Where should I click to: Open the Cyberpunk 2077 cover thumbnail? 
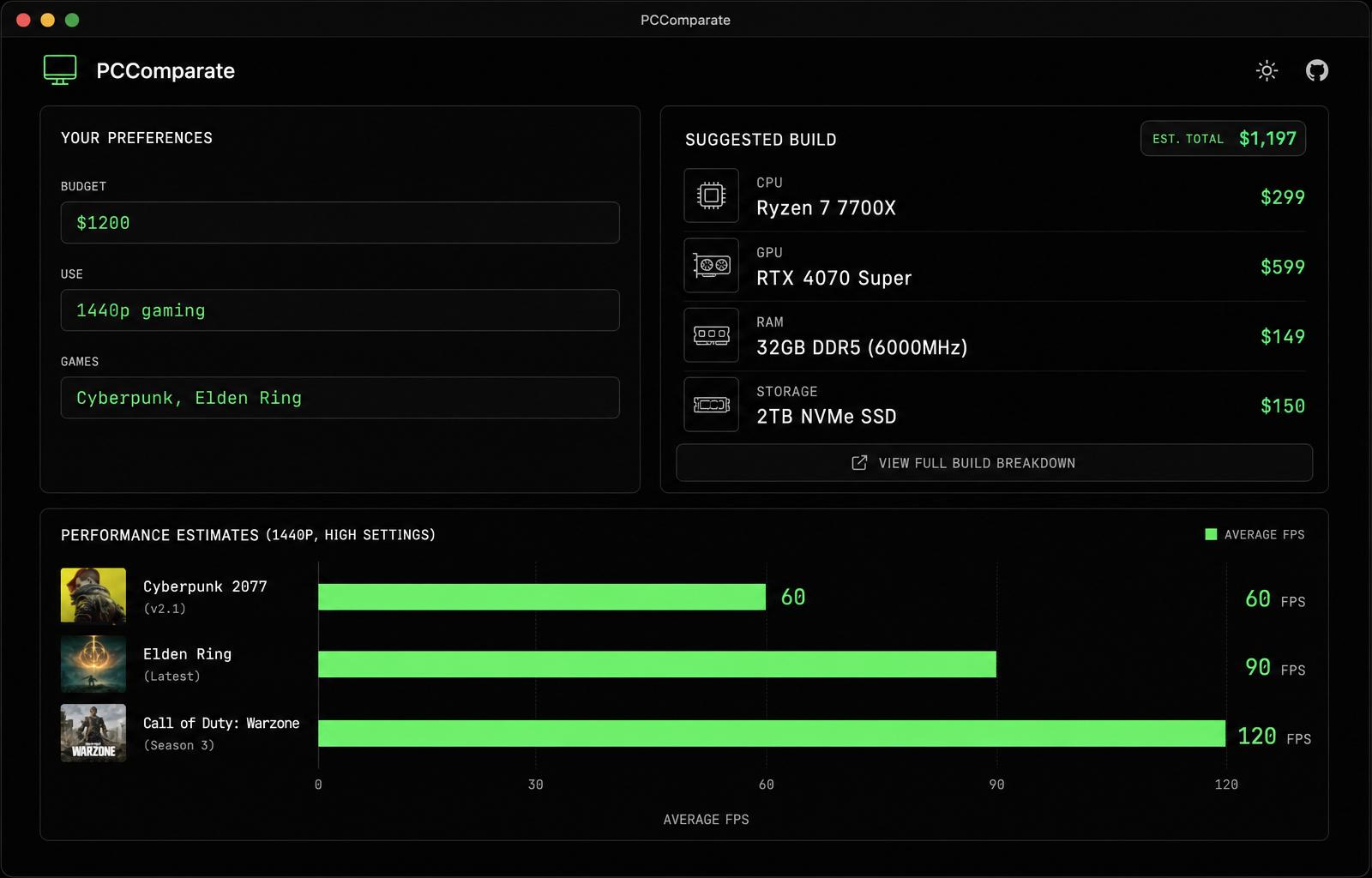[x=93, y=596]
